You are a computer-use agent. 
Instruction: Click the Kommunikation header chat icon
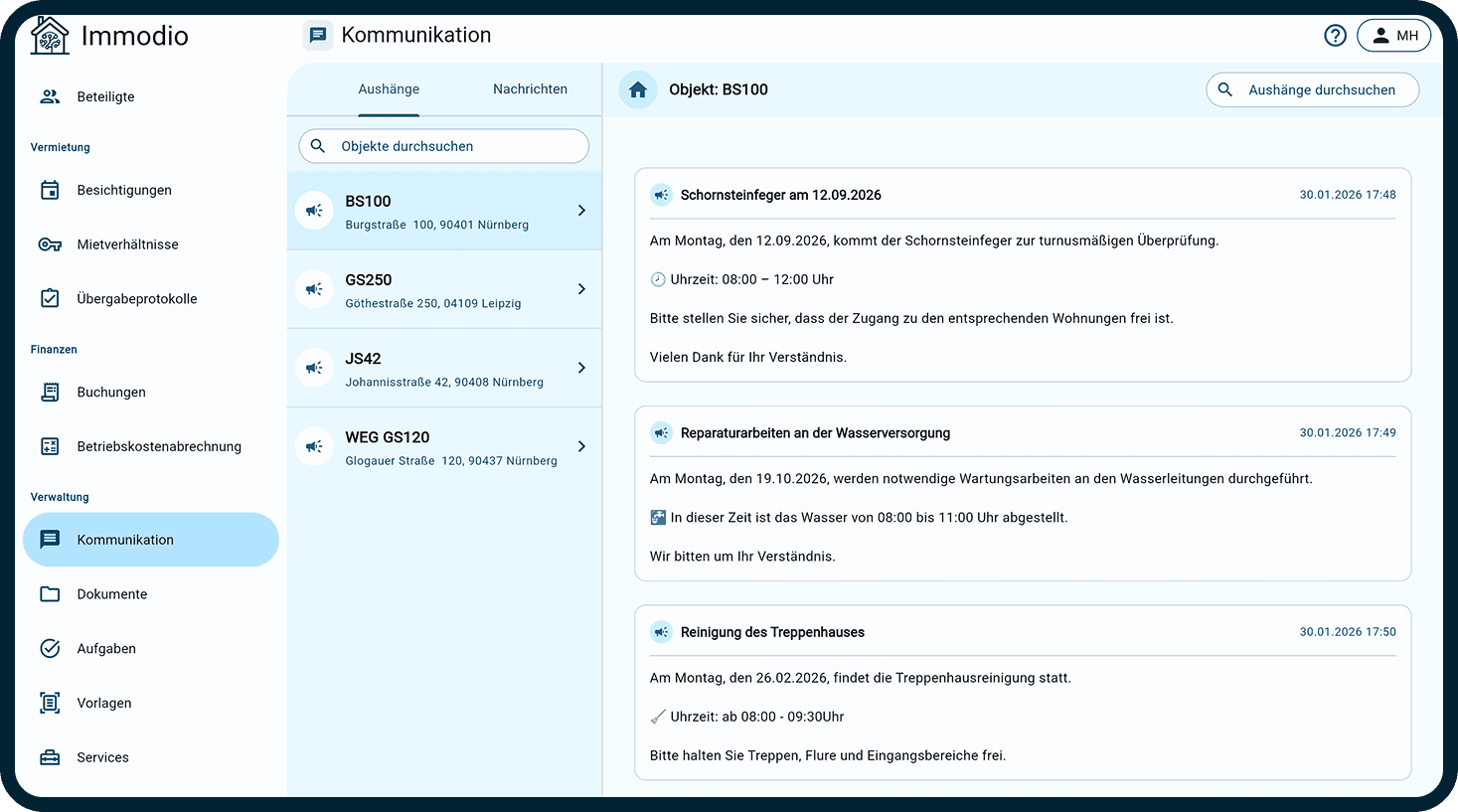pos(317,36)
